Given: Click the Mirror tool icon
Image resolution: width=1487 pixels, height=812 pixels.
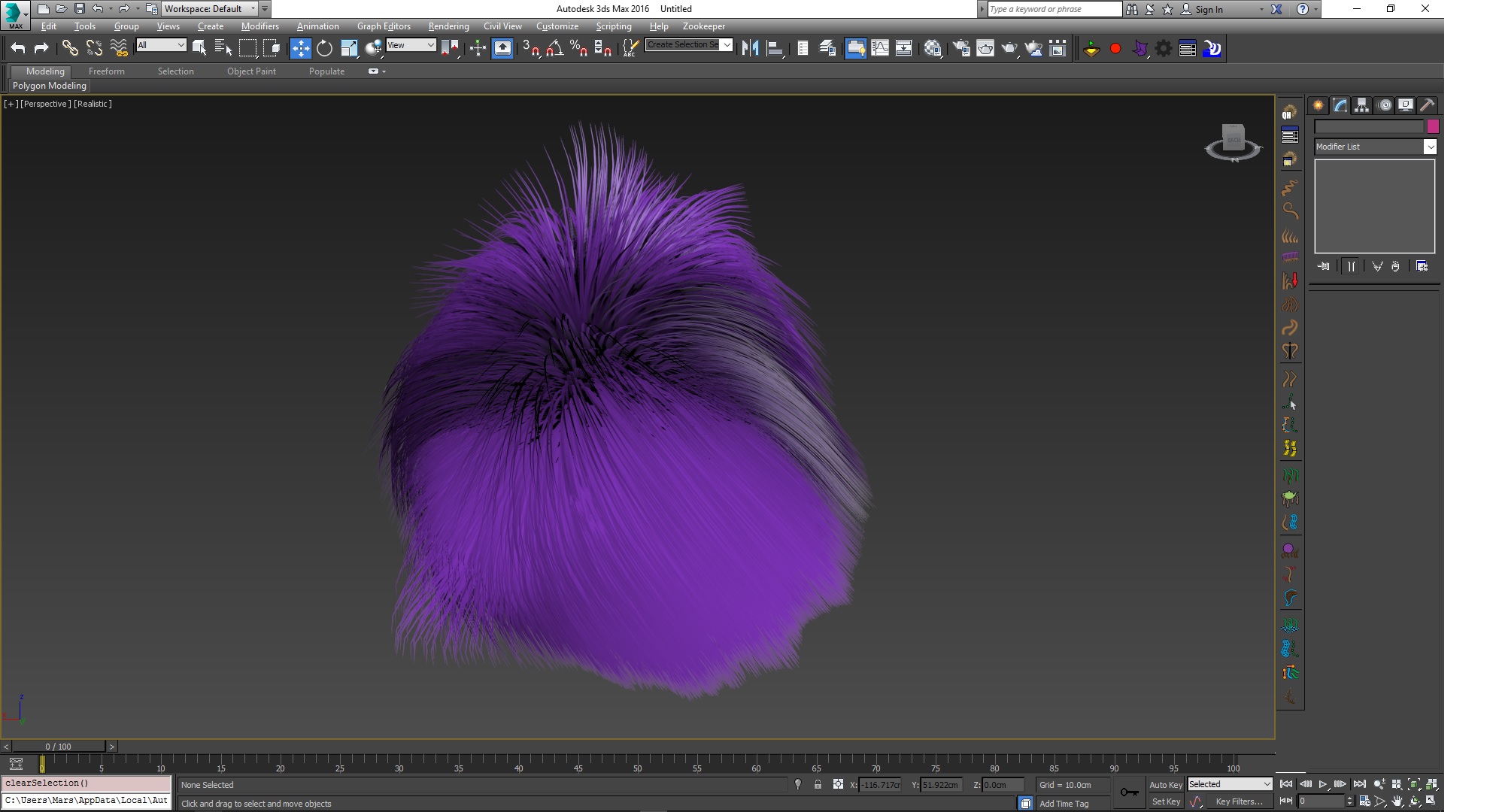Looking at the screenshot, I should point(750,49).
